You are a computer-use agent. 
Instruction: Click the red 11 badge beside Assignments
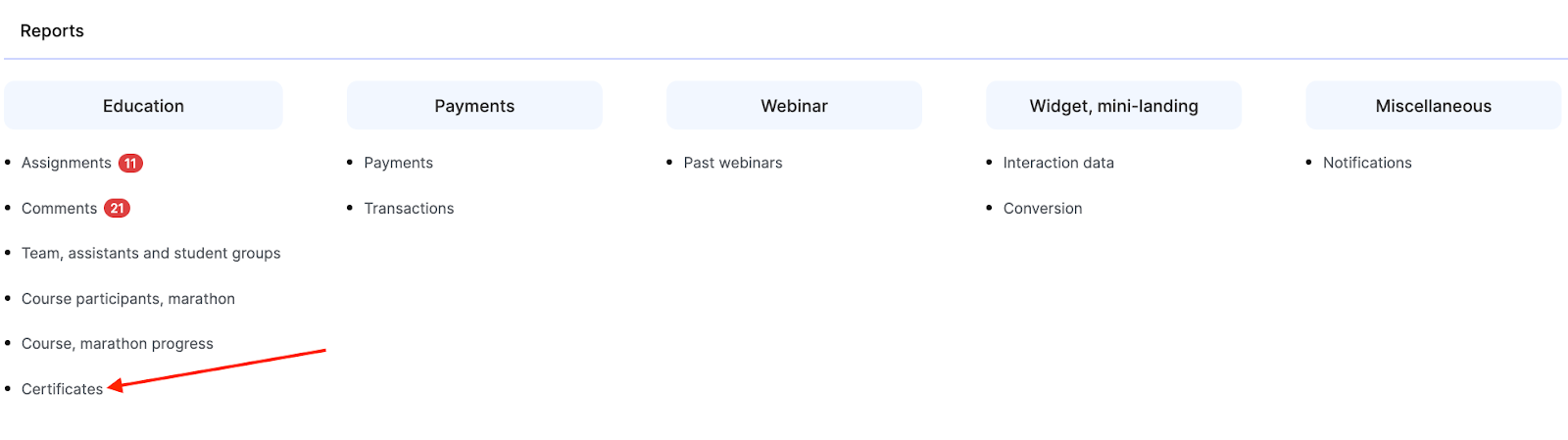click(x=130, y=164)
